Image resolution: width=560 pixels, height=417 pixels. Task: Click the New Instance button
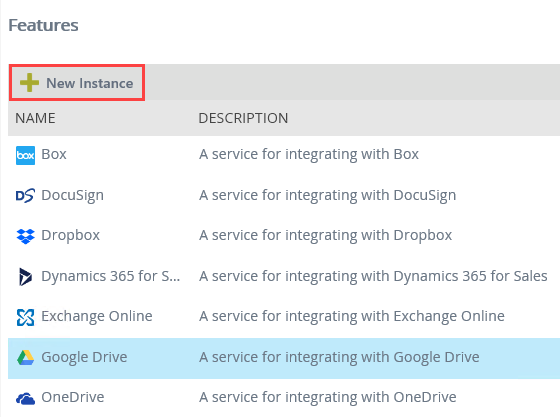(x=77, y=83)
